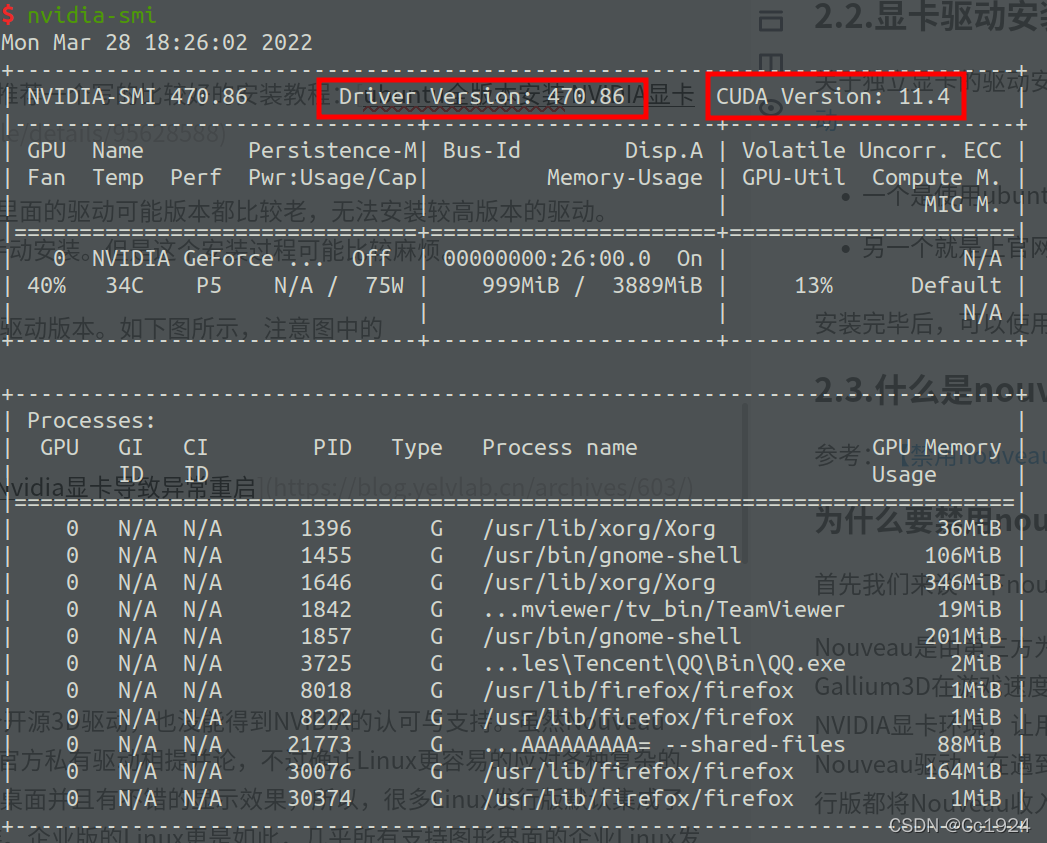Click the 164MiB memory usage value

962,772
